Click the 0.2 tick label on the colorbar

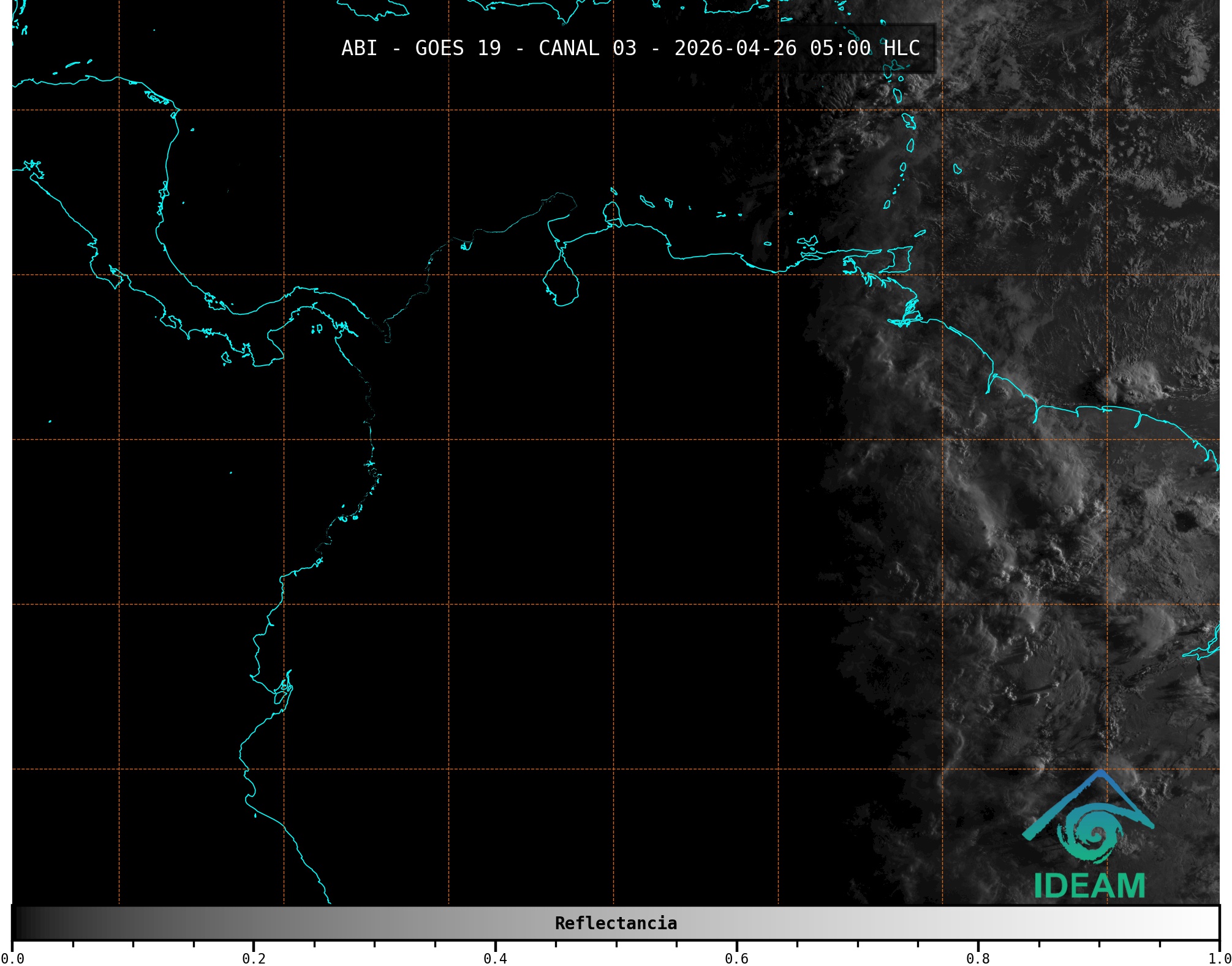254,958
